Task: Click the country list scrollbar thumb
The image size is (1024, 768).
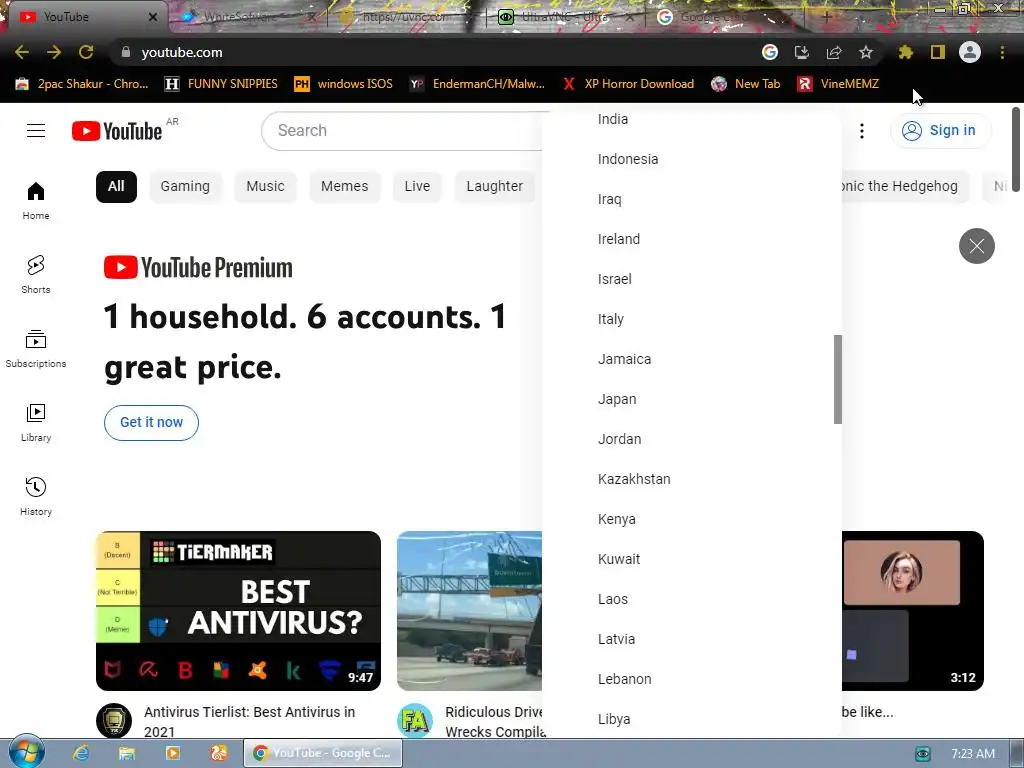Action: coord(838,379)
